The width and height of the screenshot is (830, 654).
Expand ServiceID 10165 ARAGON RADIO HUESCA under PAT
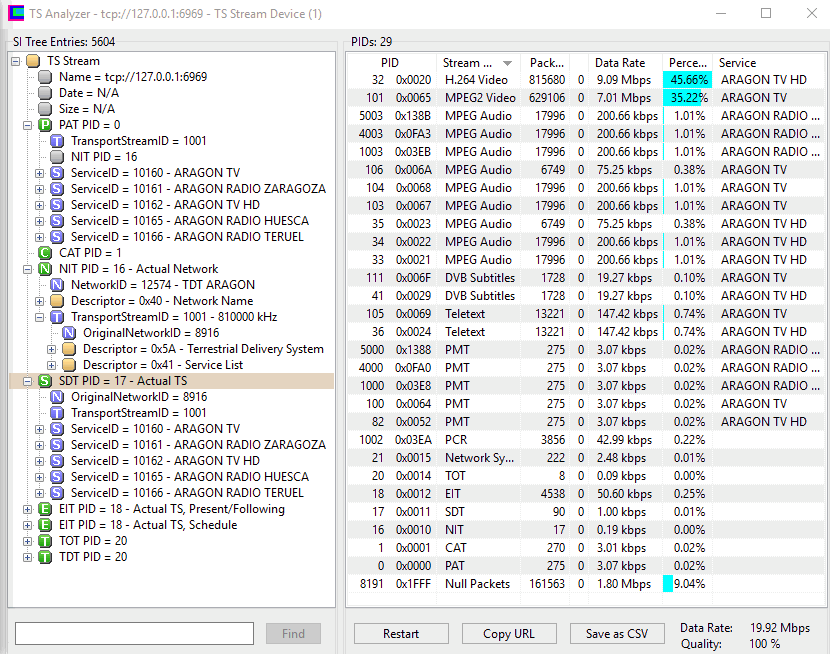(x=40, y=221)
